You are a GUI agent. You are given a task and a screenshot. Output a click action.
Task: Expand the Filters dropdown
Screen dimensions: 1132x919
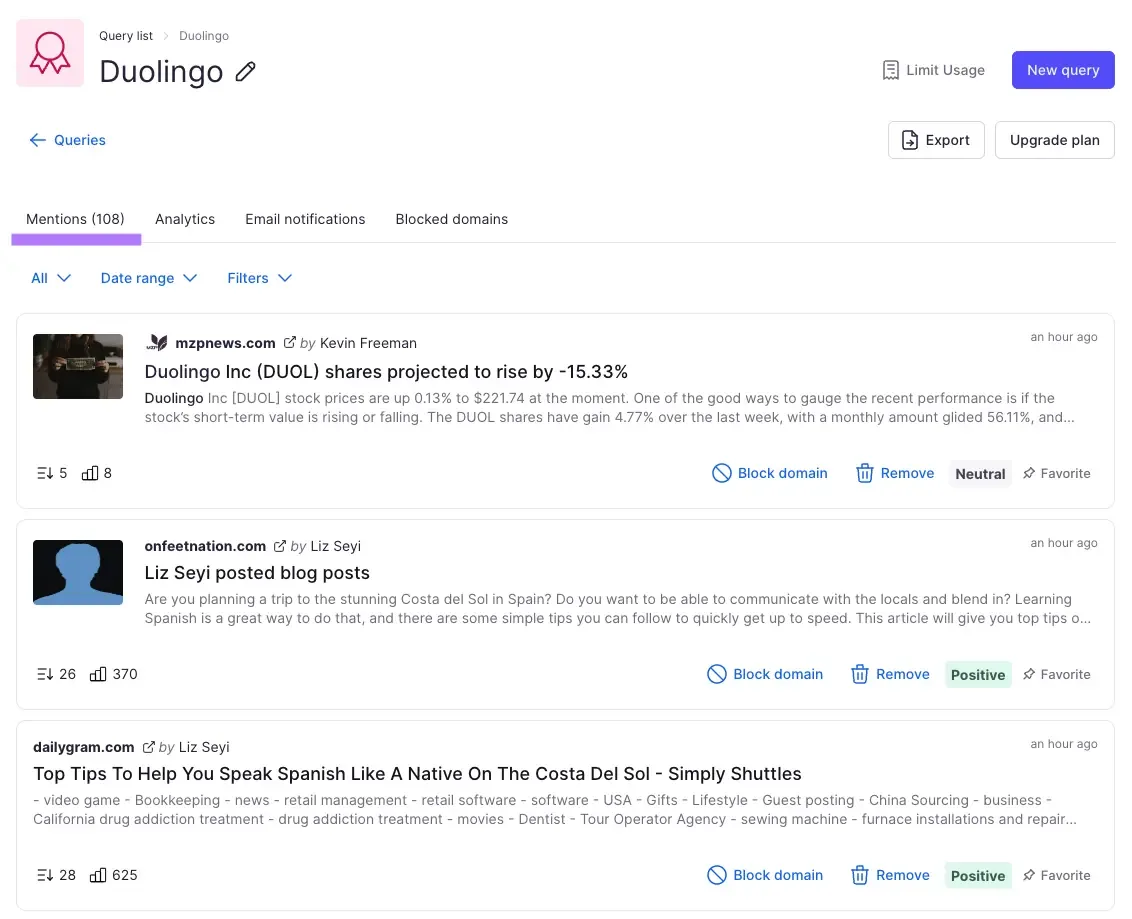pyautogui.click(x=259, y=278)
